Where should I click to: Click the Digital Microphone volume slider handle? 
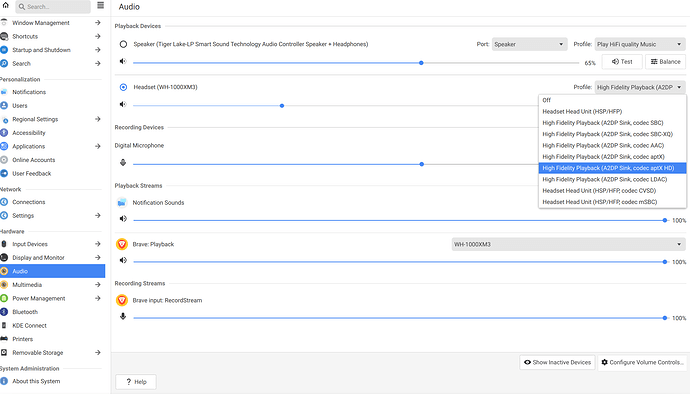422,164
